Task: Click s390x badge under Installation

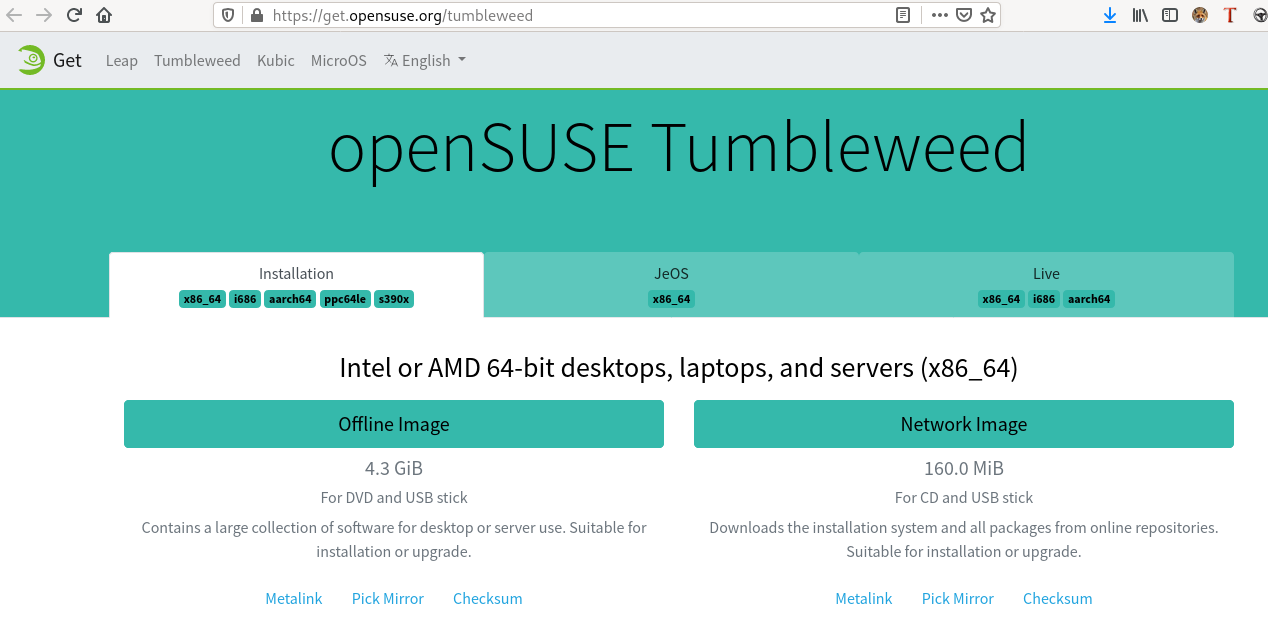Action: click(394, 299)
